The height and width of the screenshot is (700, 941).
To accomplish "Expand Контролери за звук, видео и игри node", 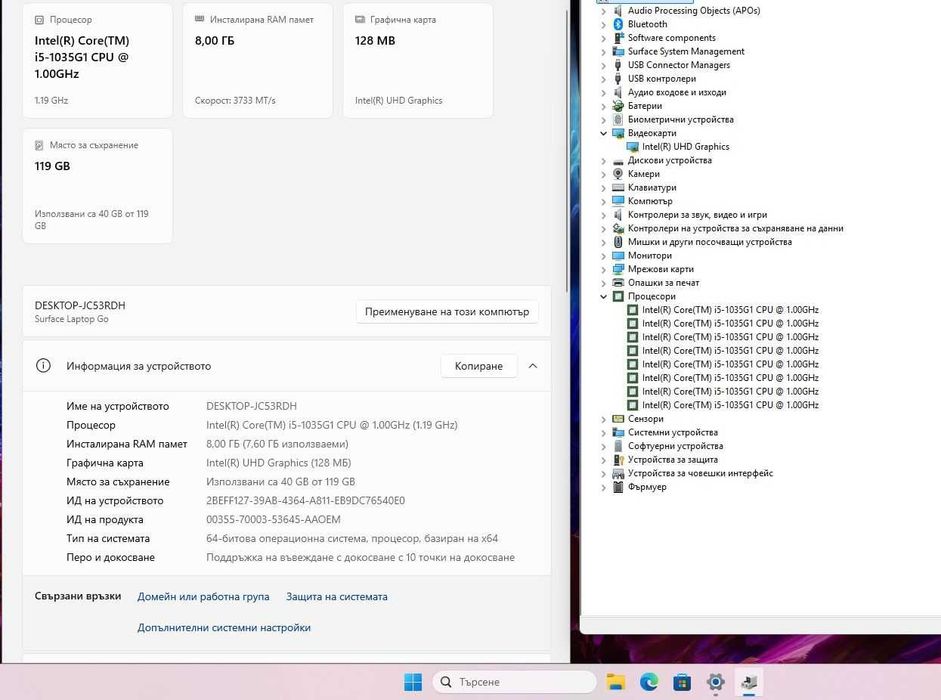I will tap(604, 215).
